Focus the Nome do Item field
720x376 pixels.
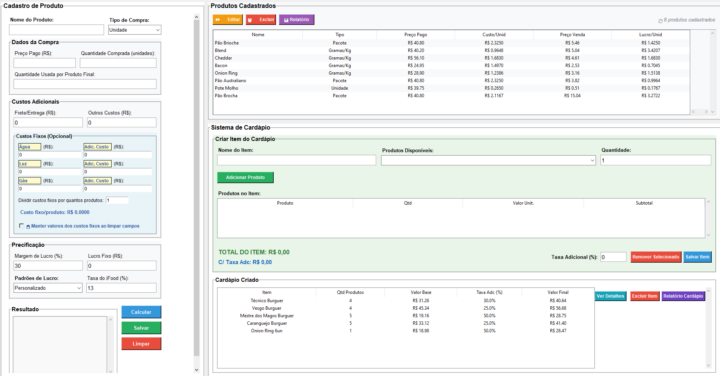pos(297,160)
